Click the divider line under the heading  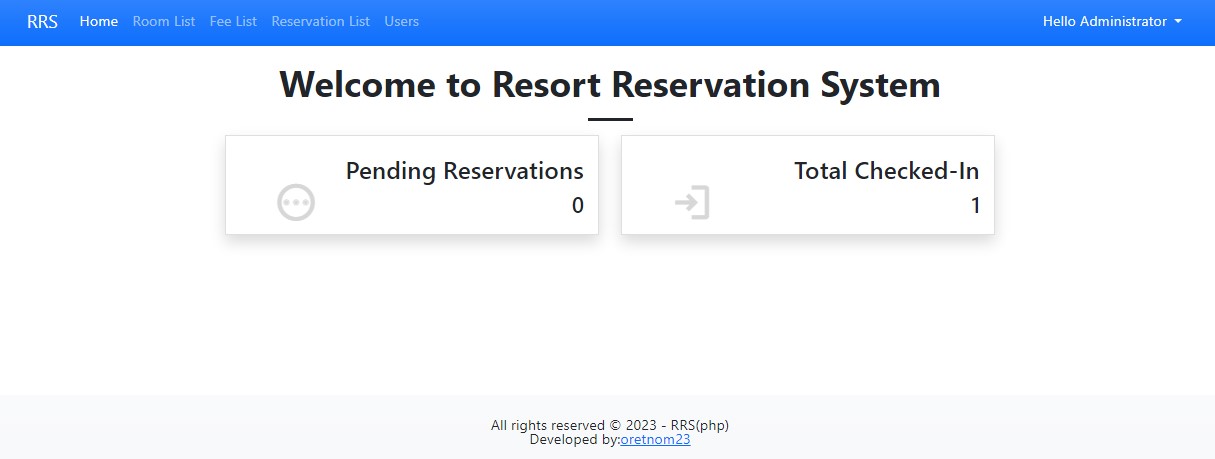click(610, 119)
